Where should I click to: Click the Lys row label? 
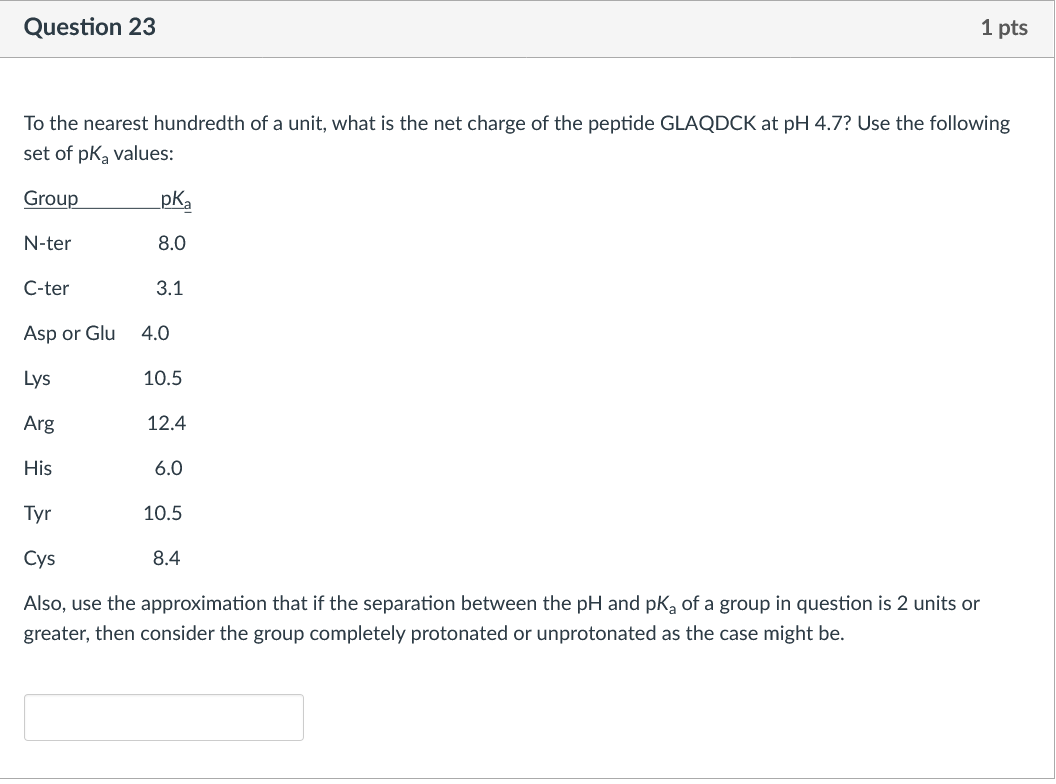click(x=37, y=379)
